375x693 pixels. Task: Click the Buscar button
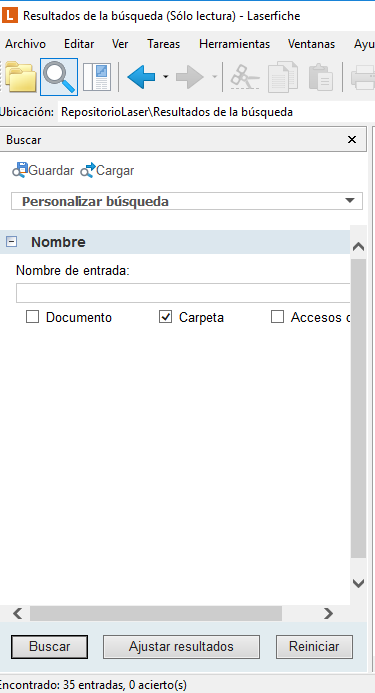(50, 647)
